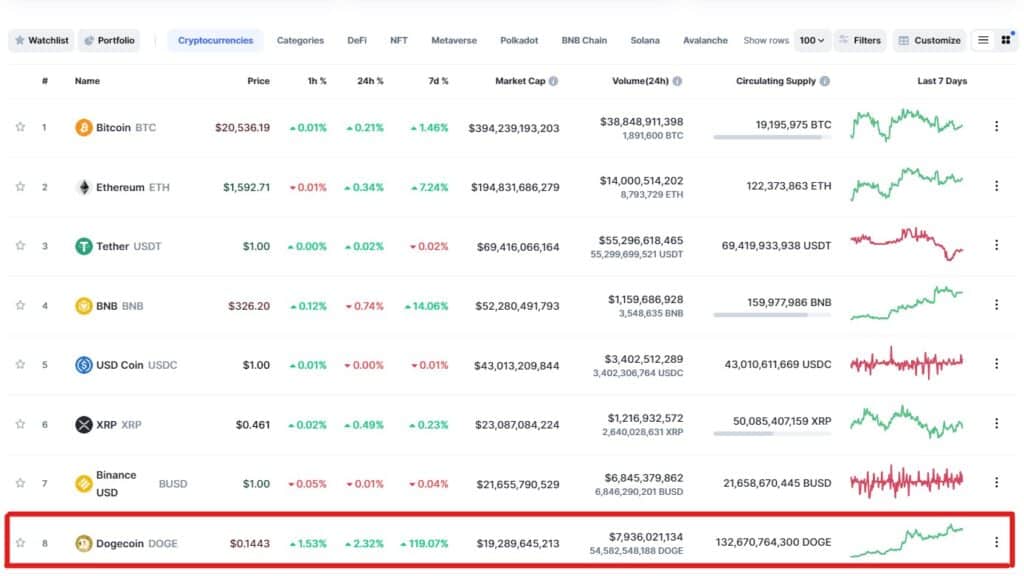The image size is (1024, 576).
Task: Open XRP row three-dot menu
Action: (x=996, y=423)
